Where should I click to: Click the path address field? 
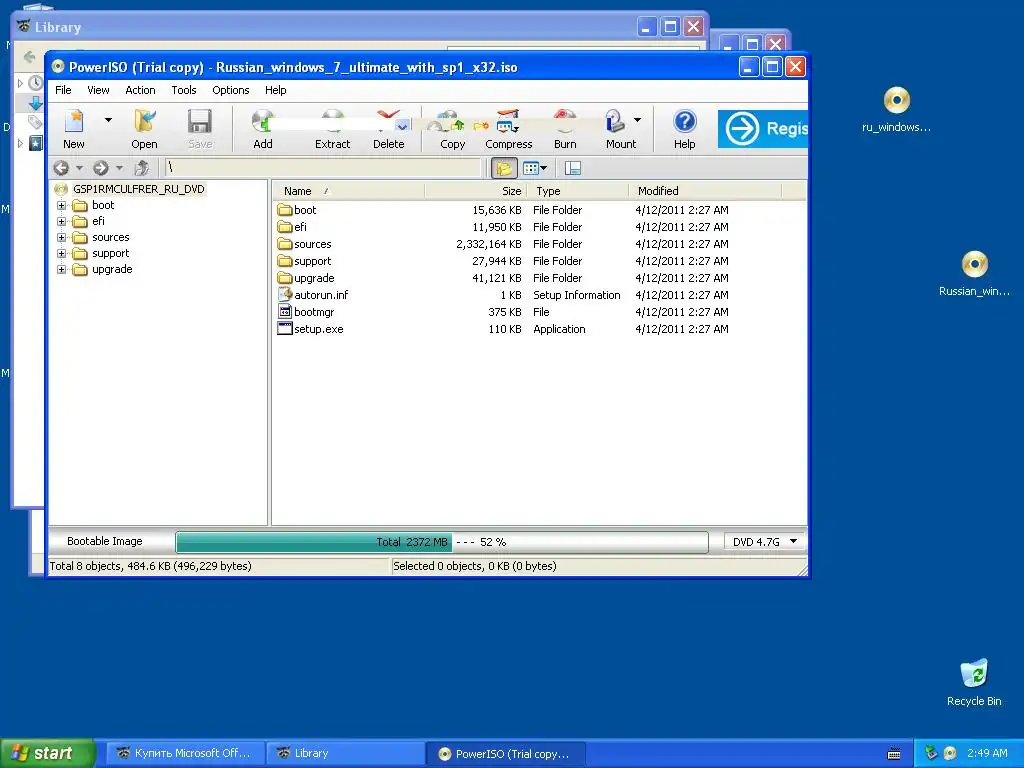click(x=323, y=168)
